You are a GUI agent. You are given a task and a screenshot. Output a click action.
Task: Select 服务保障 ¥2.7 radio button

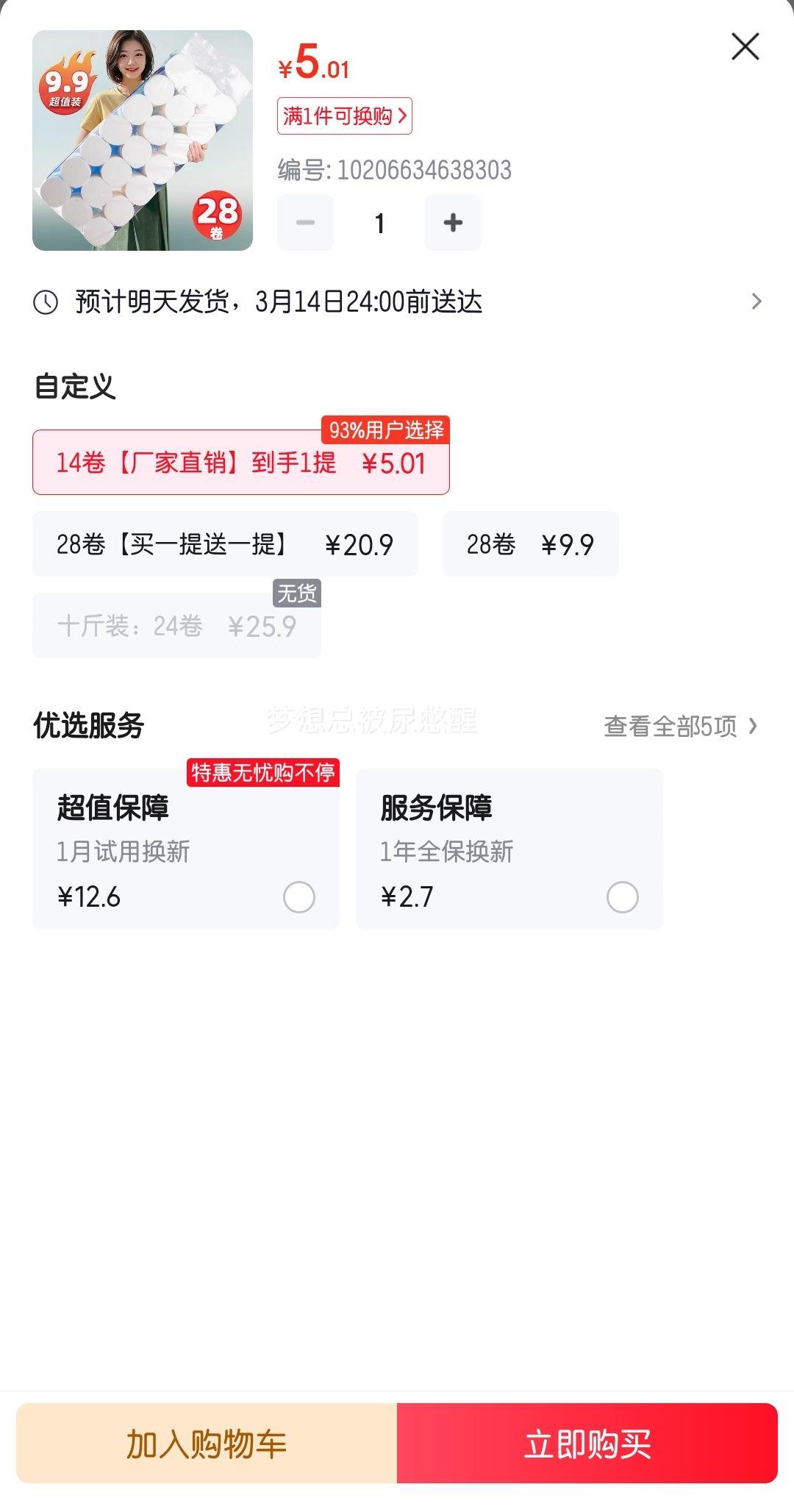622,897
